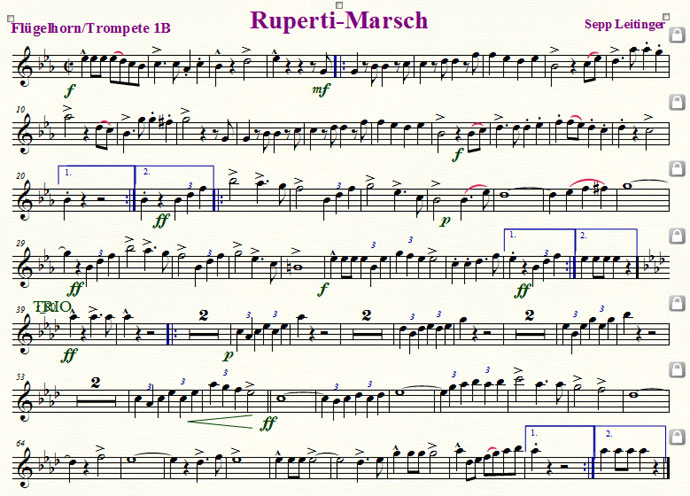This screenshot has width=690, height=496.
Task: Select the p dynamic in the measure 20 system
Action: pyautogui.click(x=445, y=220)
